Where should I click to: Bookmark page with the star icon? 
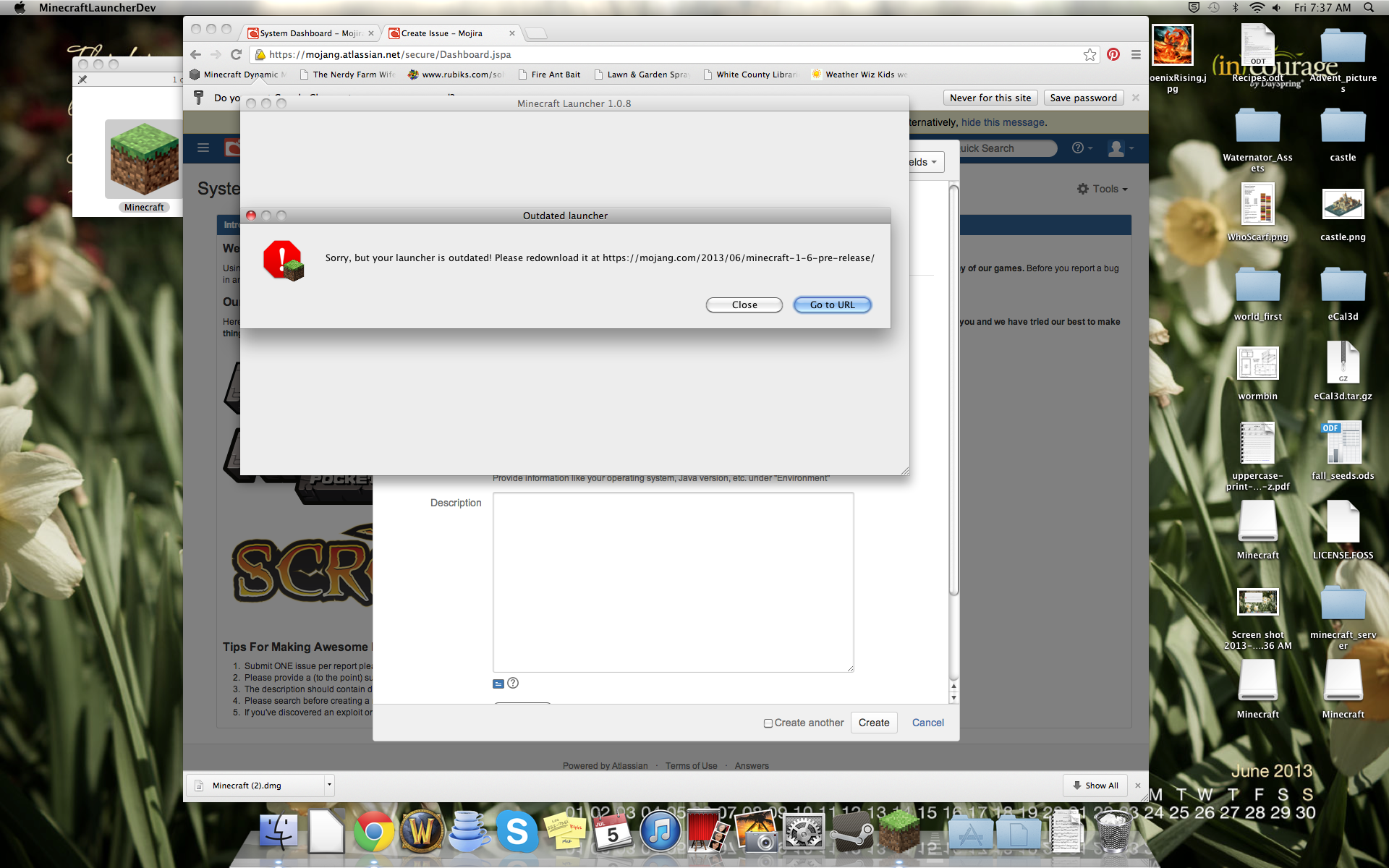pyautogui.click(x=1089, y=54)
